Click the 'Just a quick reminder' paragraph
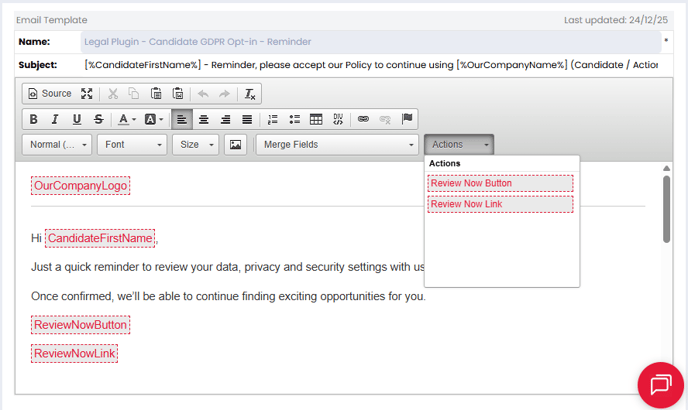Image resolution: width=688 pixels, height=410 pixels. (228, 267)
